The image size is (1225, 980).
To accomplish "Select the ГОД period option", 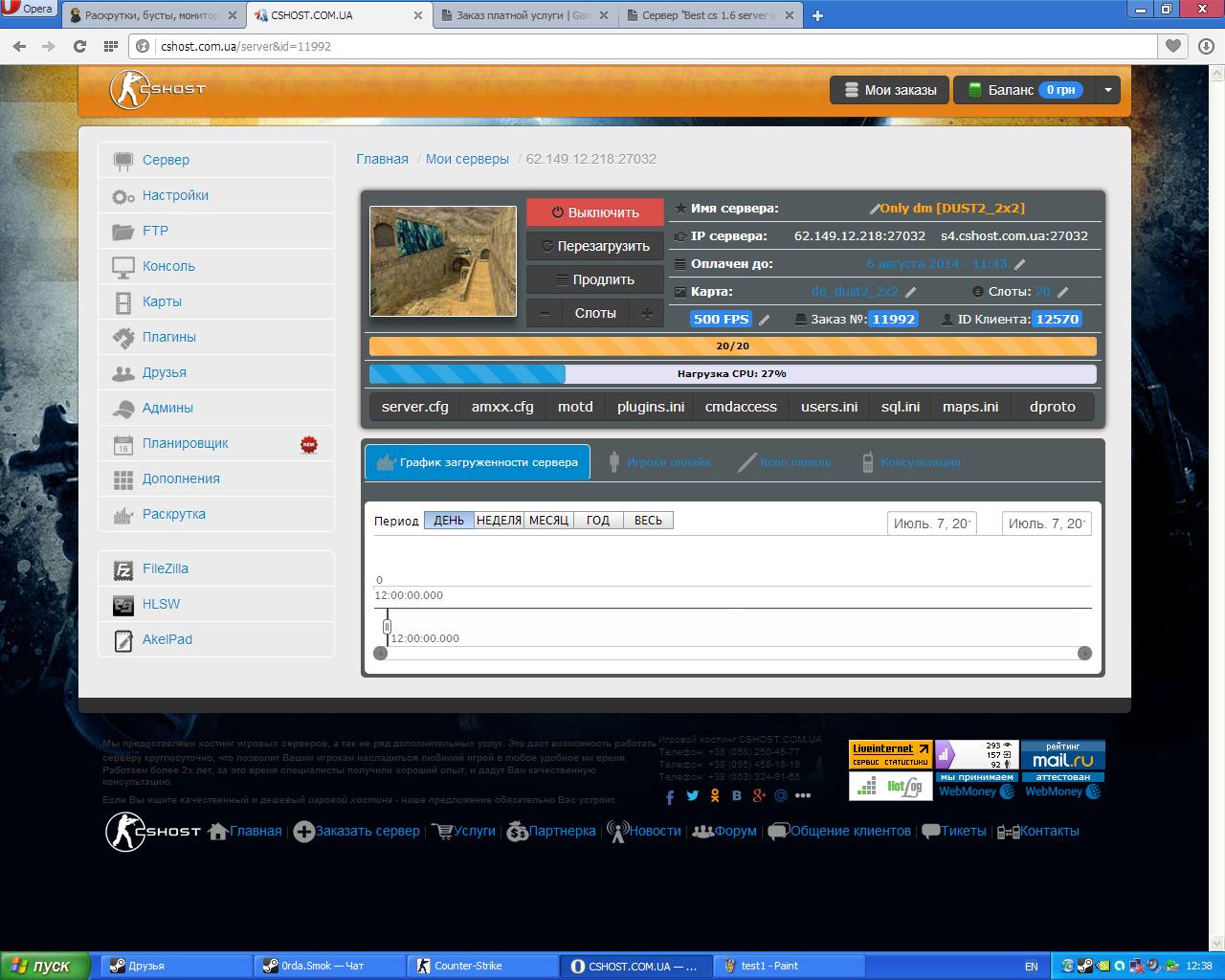I will pos(598,521).
